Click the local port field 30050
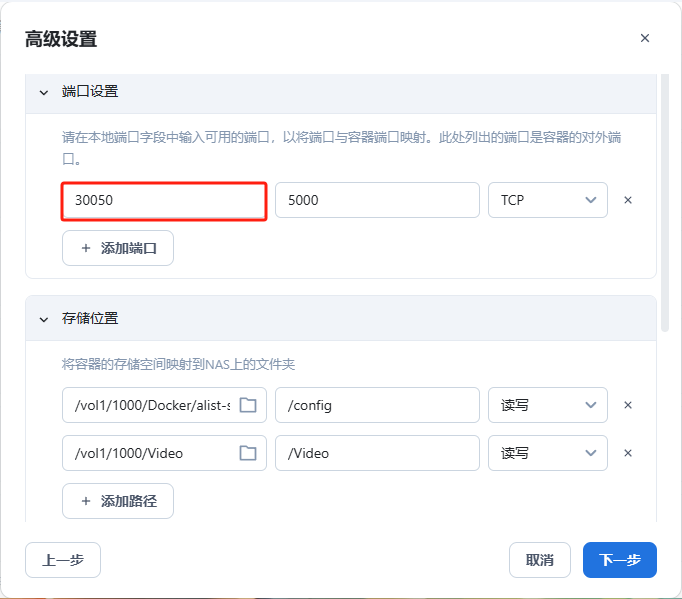Viewport: 682px width, 599px height. coord(164,201)
